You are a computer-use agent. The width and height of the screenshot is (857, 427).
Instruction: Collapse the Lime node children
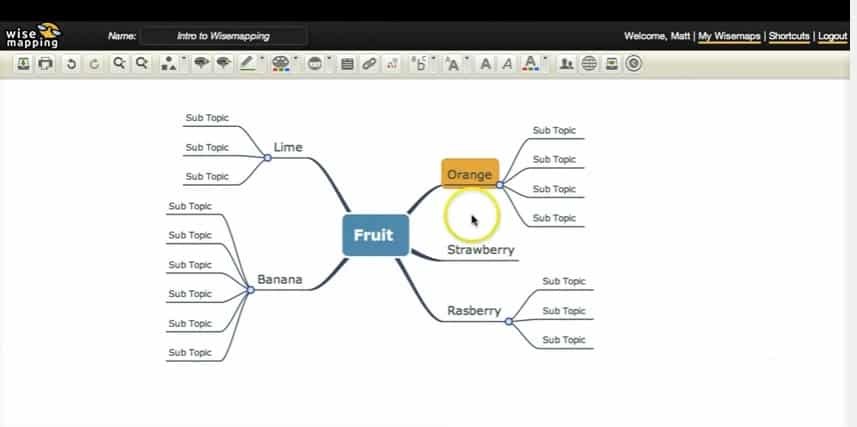[x=267, y=157]
